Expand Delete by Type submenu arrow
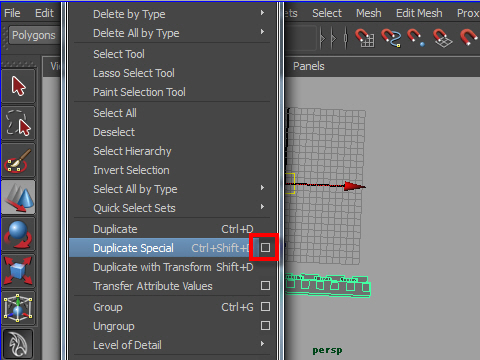The height and width of the screenshot is (360, 480). tap(263, 13)
